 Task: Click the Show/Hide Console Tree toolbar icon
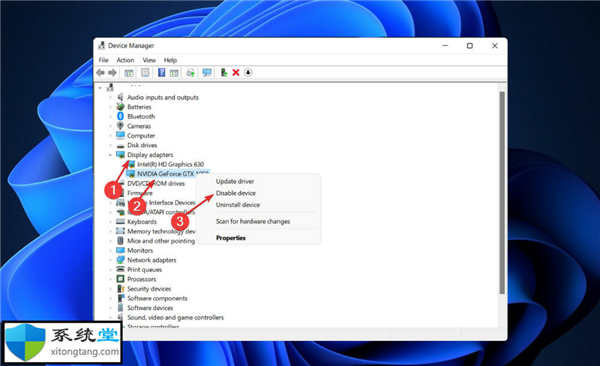pyautogui.click(x=129, y=72)
